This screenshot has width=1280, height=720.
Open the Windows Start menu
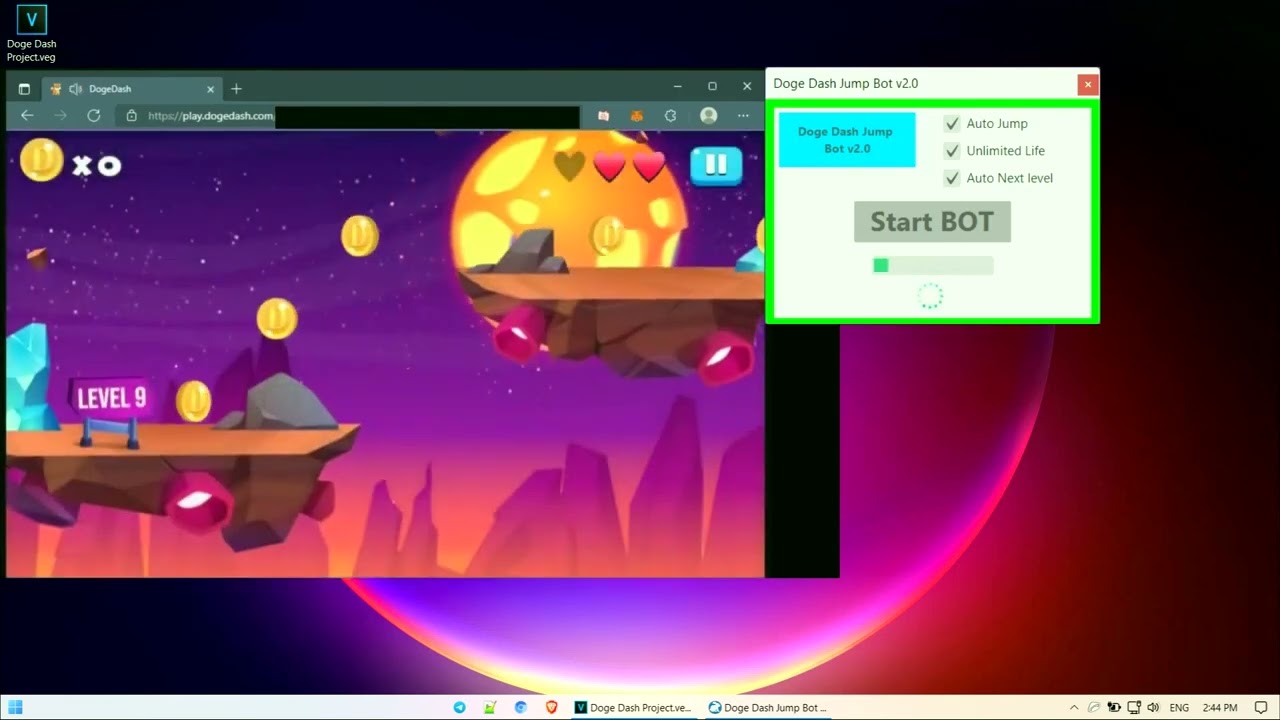click(x=15, y=707)
